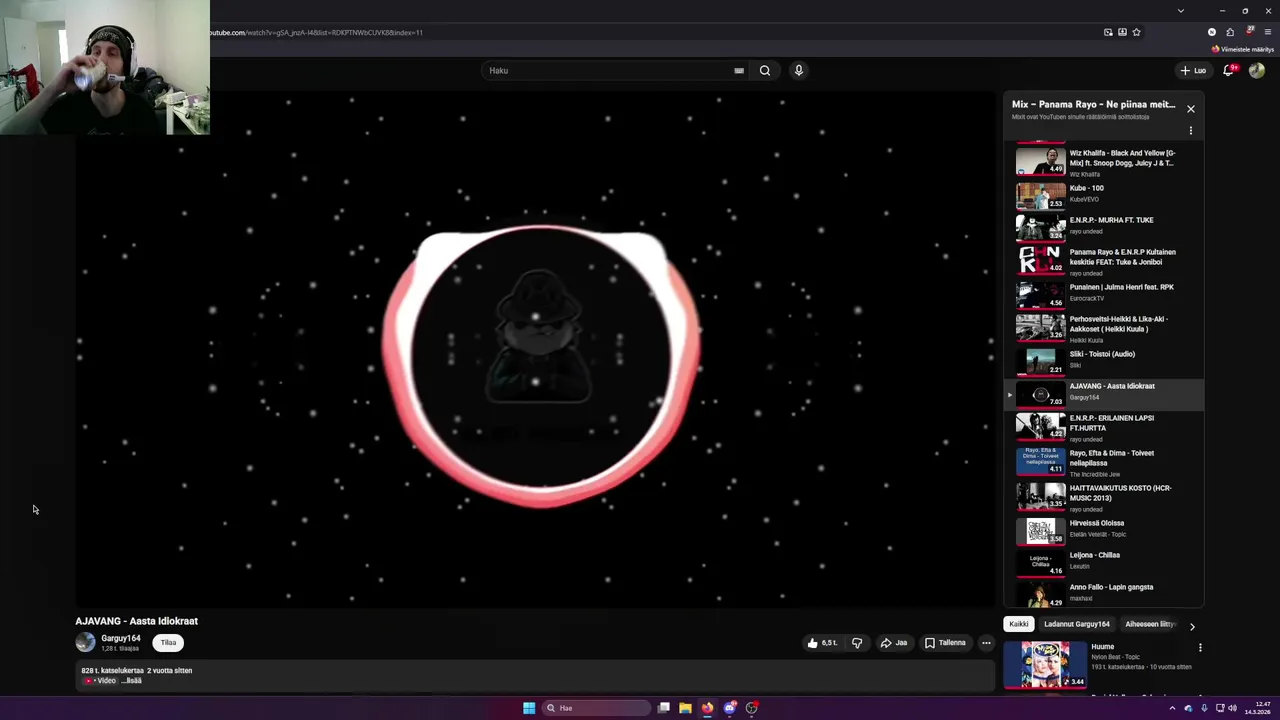Play Hirveissä Oloissa from playlist
The image size is (1280, 720).
coord(1104,530)
